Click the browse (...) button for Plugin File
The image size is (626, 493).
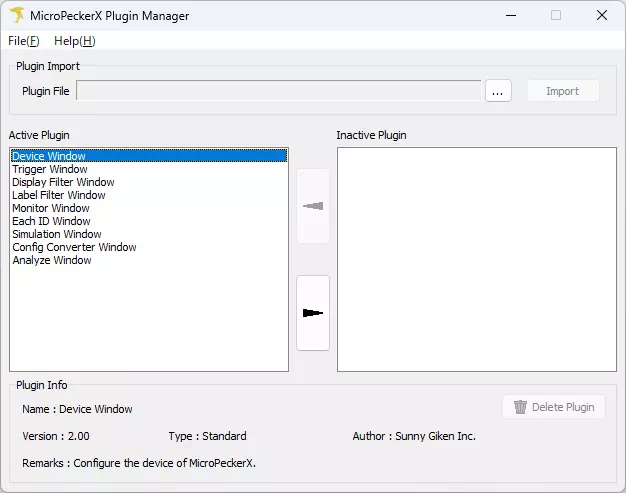click(498, 91)
